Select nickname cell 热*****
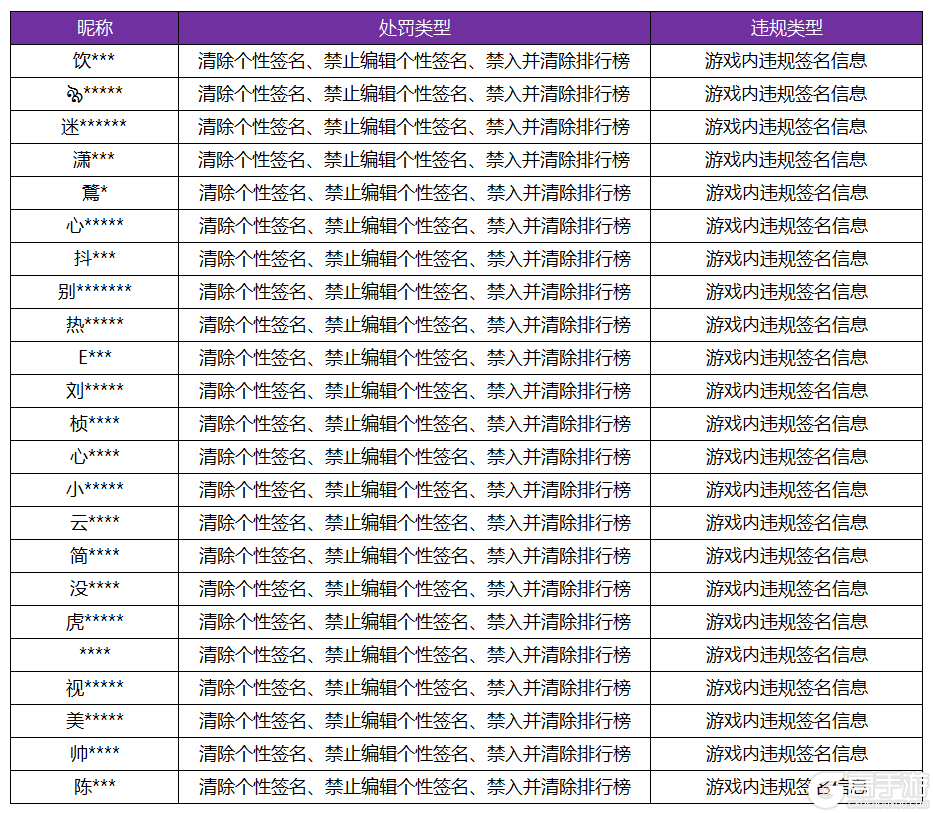The height and width of the screenshot is (813, 933). point(94,325)
